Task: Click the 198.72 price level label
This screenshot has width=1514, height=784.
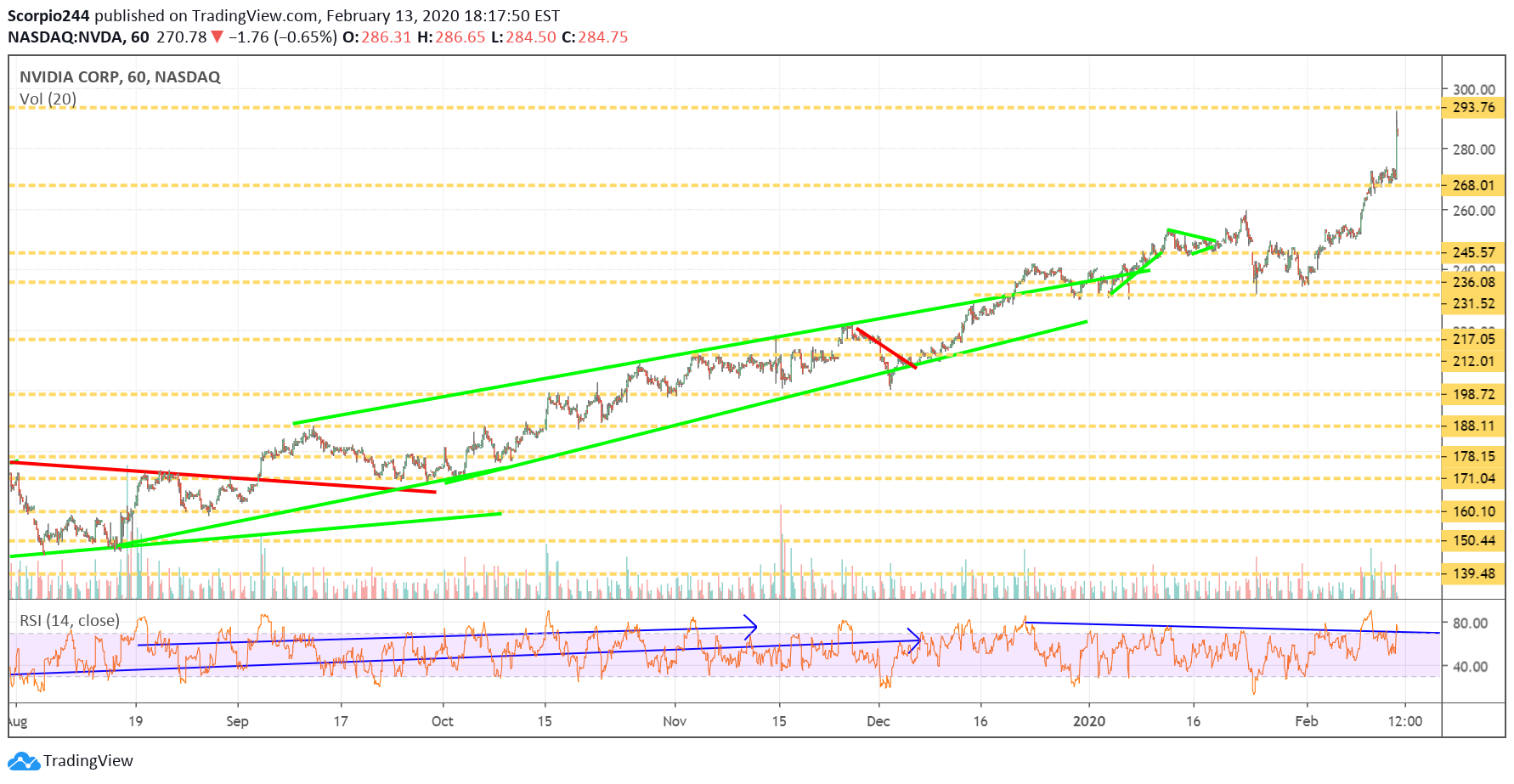Action: 1473,394
